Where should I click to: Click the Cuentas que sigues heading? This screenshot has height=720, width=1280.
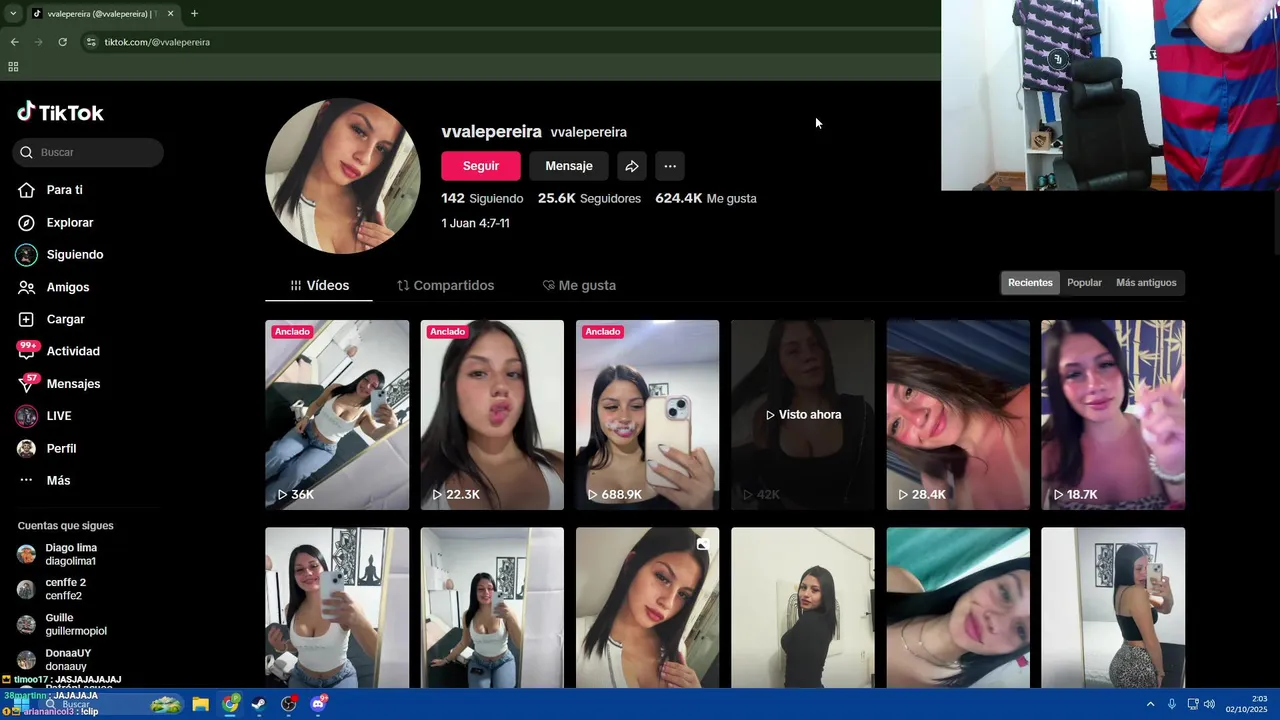tap(65, 525)
